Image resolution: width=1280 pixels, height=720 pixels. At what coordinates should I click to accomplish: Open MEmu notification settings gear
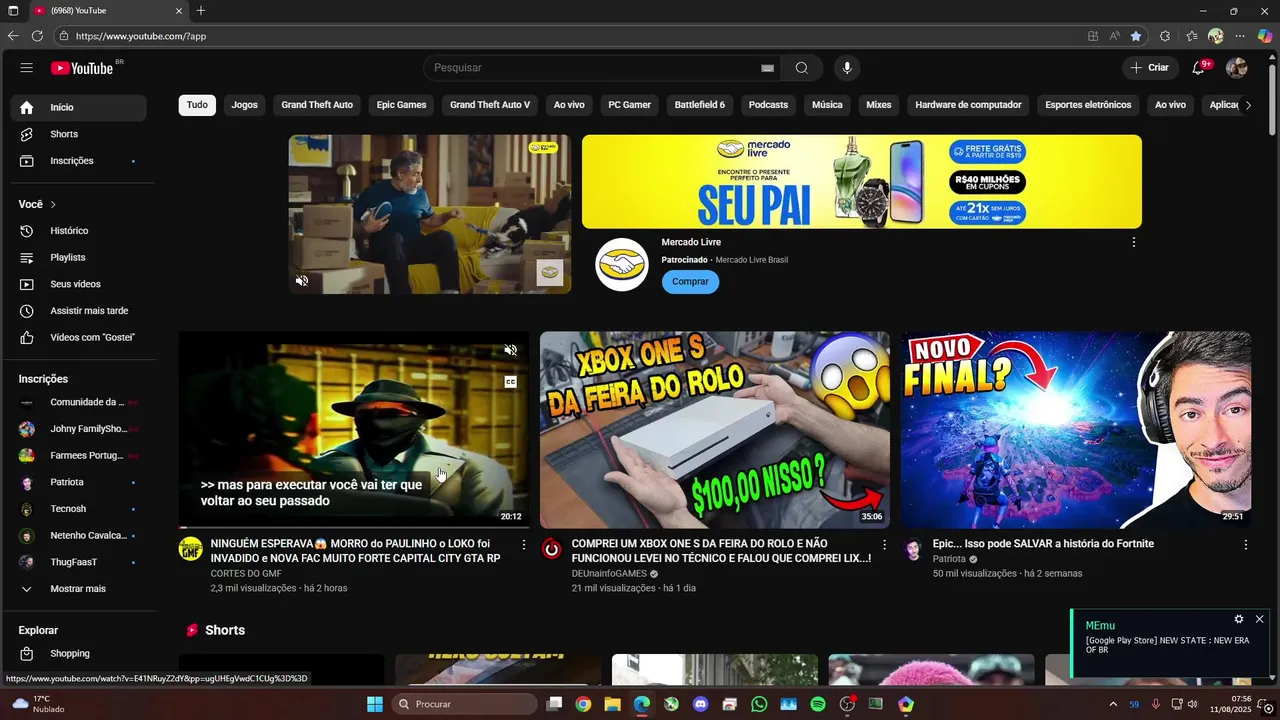point(1239,619)
